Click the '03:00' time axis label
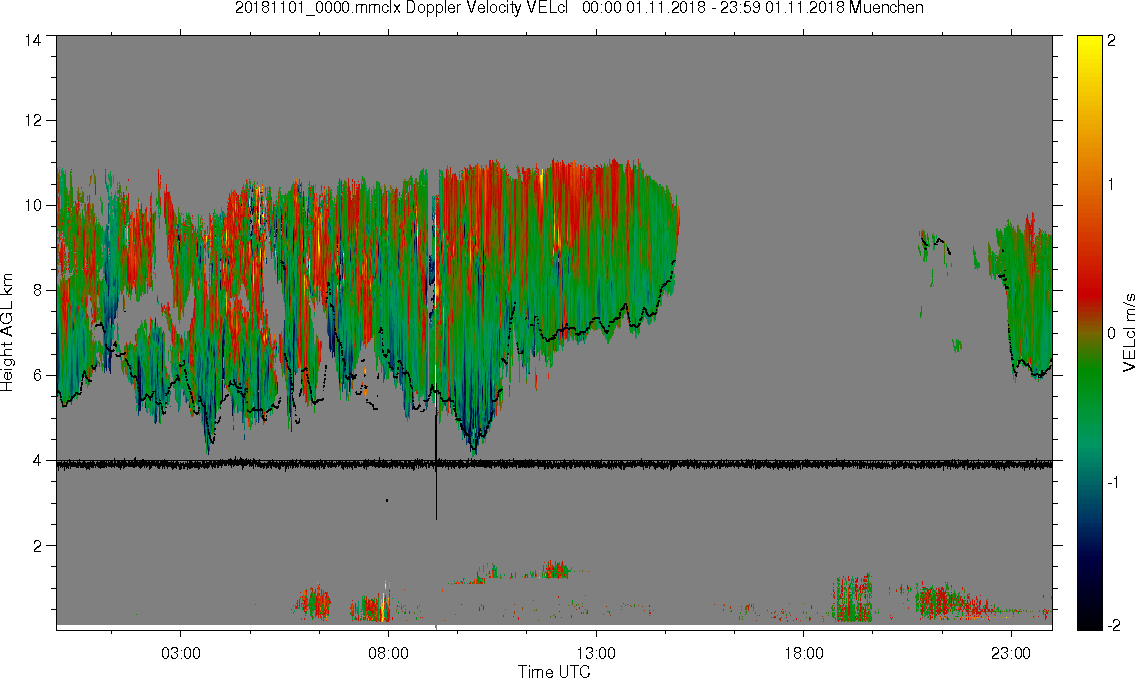This screenshot has width=1135, height=678. pos(180,653)
